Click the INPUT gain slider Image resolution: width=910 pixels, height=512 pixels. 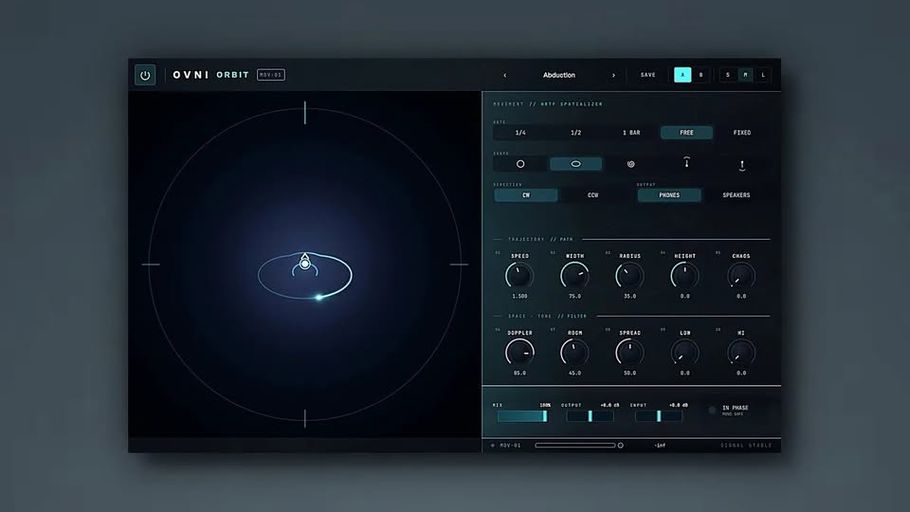tap(659, 416)
